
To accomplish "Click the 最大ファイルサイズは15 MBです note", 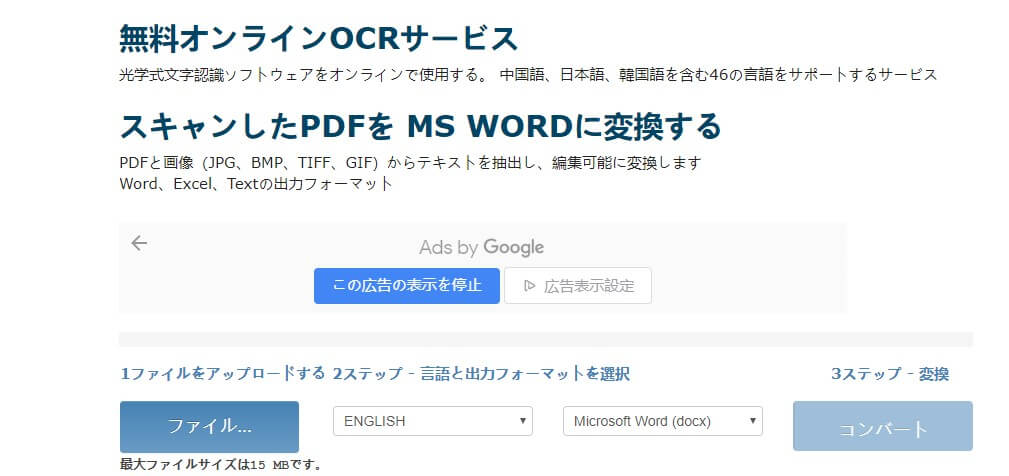I will click(221, 464).
